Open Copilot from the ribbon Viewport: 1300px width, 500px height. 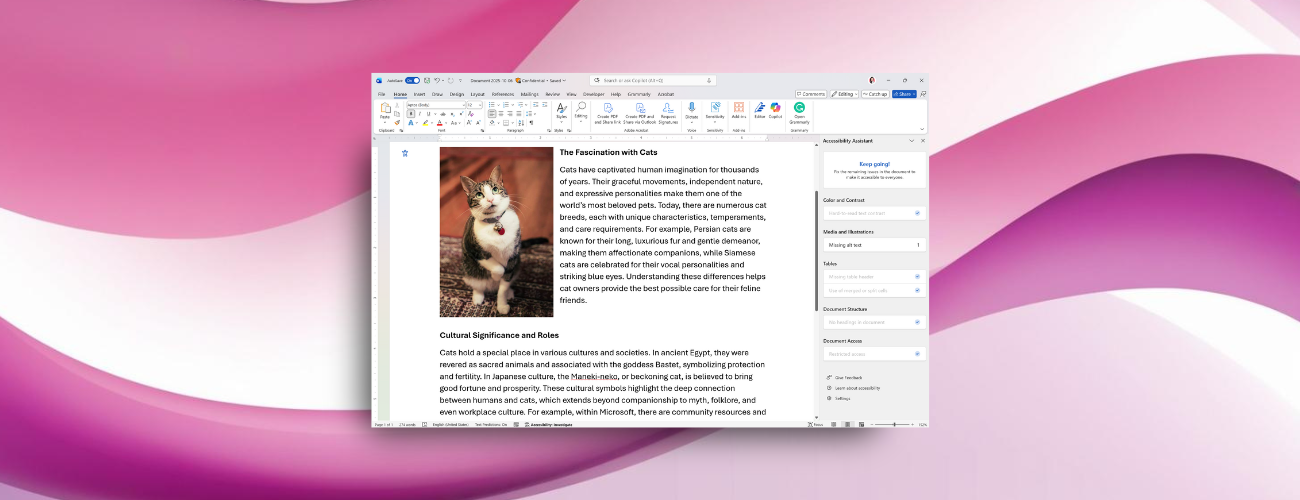(x=775, y=110)
